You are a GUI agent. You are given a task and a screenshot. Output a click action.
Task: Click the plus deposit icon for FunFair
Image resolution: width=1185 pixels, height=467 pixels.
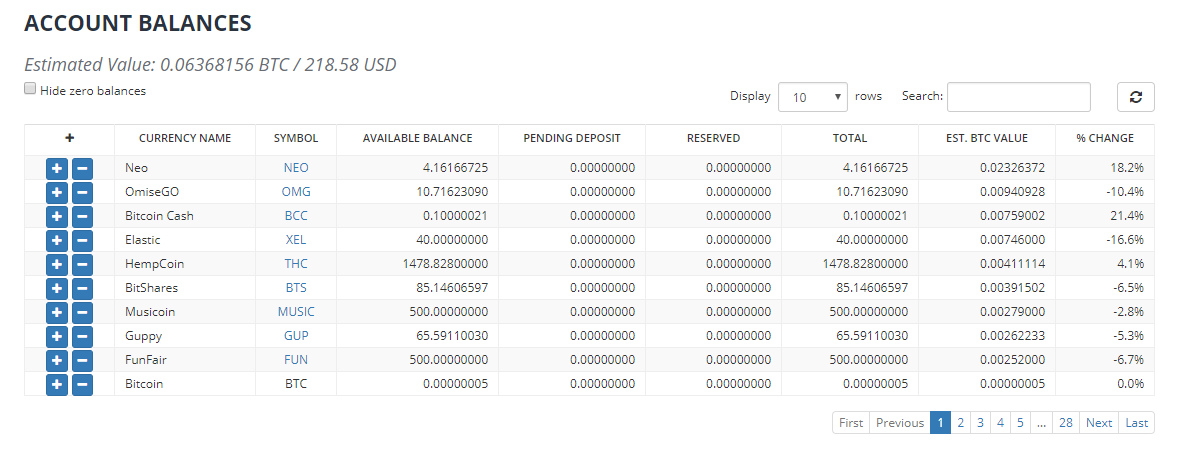pos(57,360)
